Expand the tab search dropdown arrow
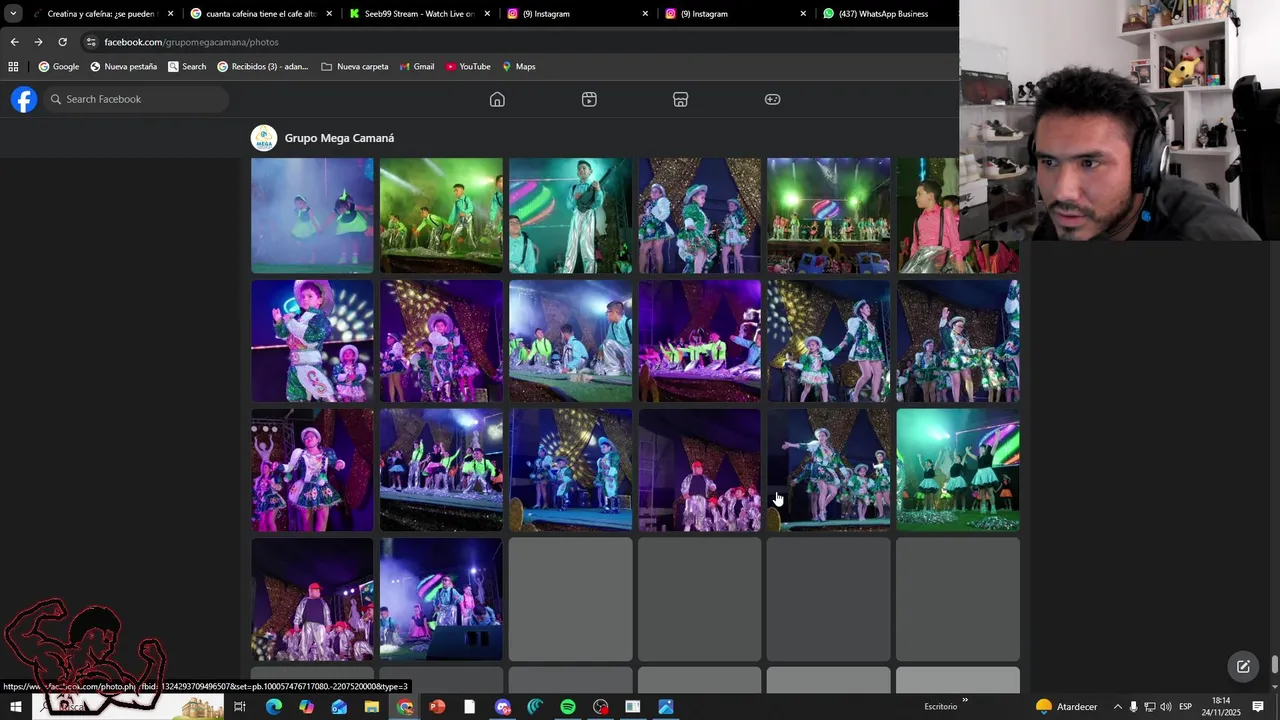The image size is (1280, 720). (13, 14)
